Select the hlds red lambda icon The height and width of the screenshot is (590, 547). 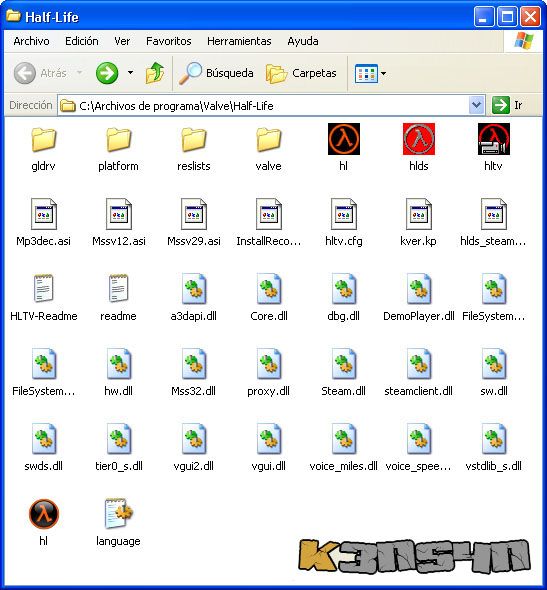pos(419,139)
